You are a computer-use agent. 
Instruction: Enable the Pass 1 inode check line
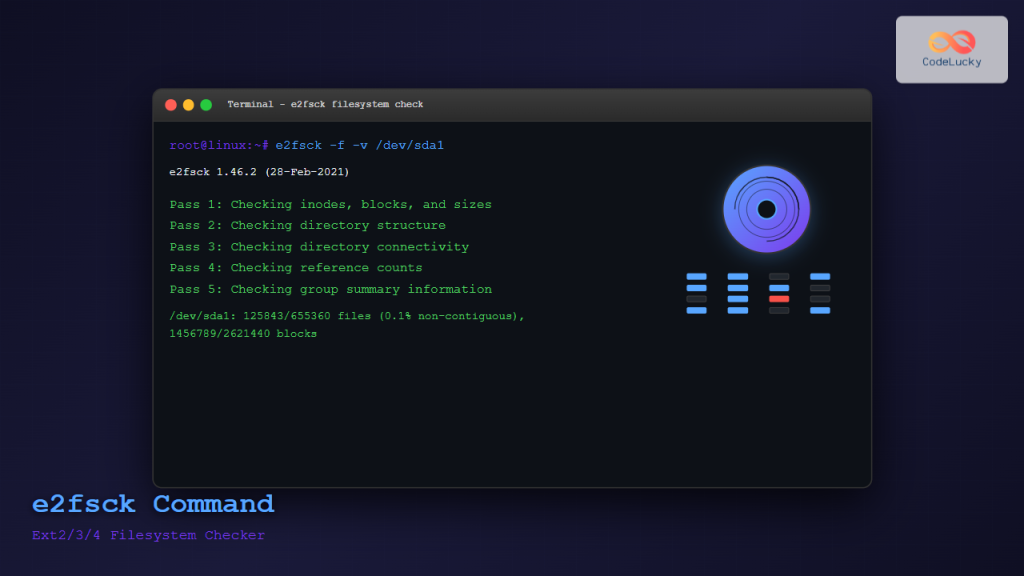pyautogui.click(x=330, y=204)
